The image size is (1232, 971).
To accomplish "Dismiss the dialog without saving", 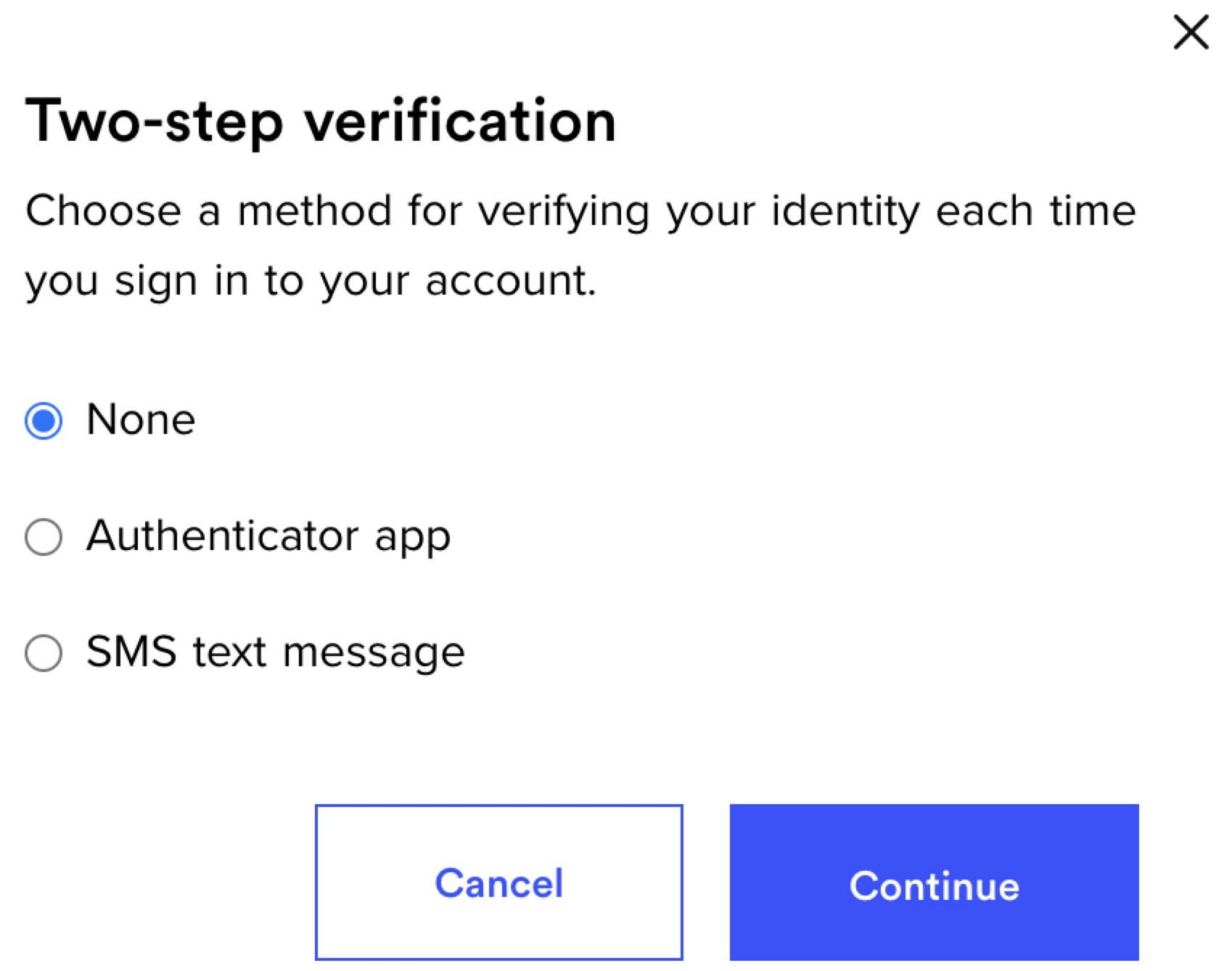I will point(498,882).
